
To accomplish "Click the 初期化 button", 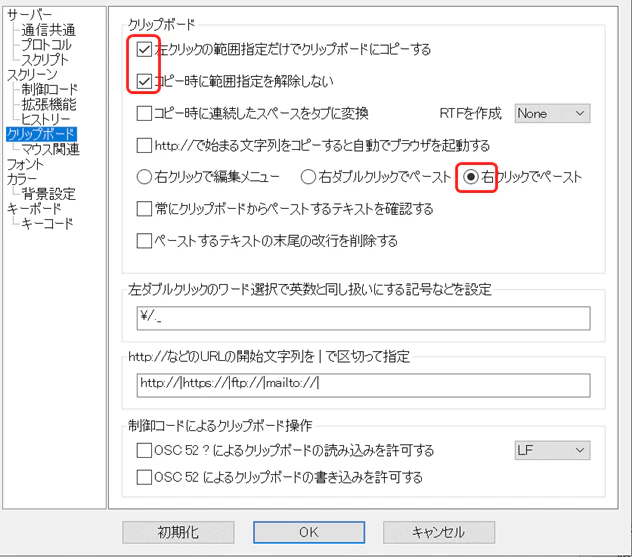I will click(x=178, y=532).
